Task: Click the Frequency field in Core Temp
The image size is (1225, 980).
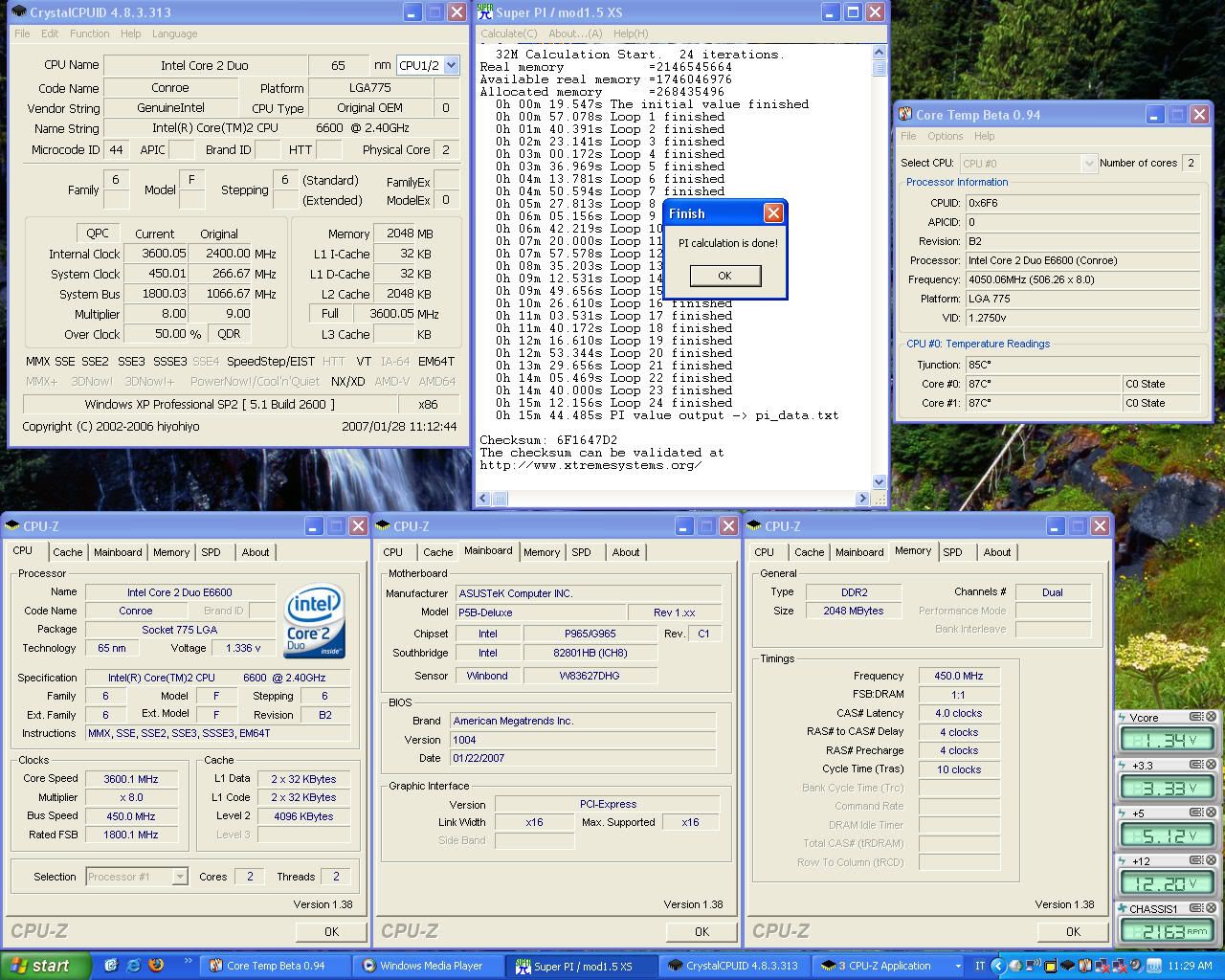Action: (x=1082, y=279)
